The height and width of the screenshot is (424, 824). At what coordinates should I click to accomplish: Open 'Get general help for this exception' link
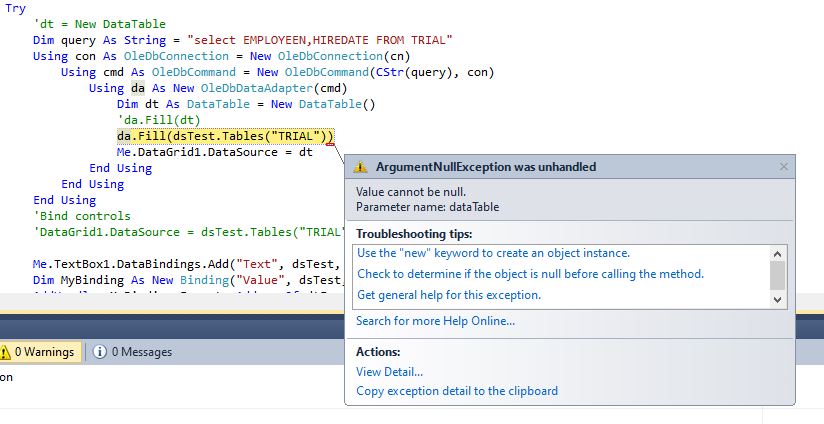(449, 295)
